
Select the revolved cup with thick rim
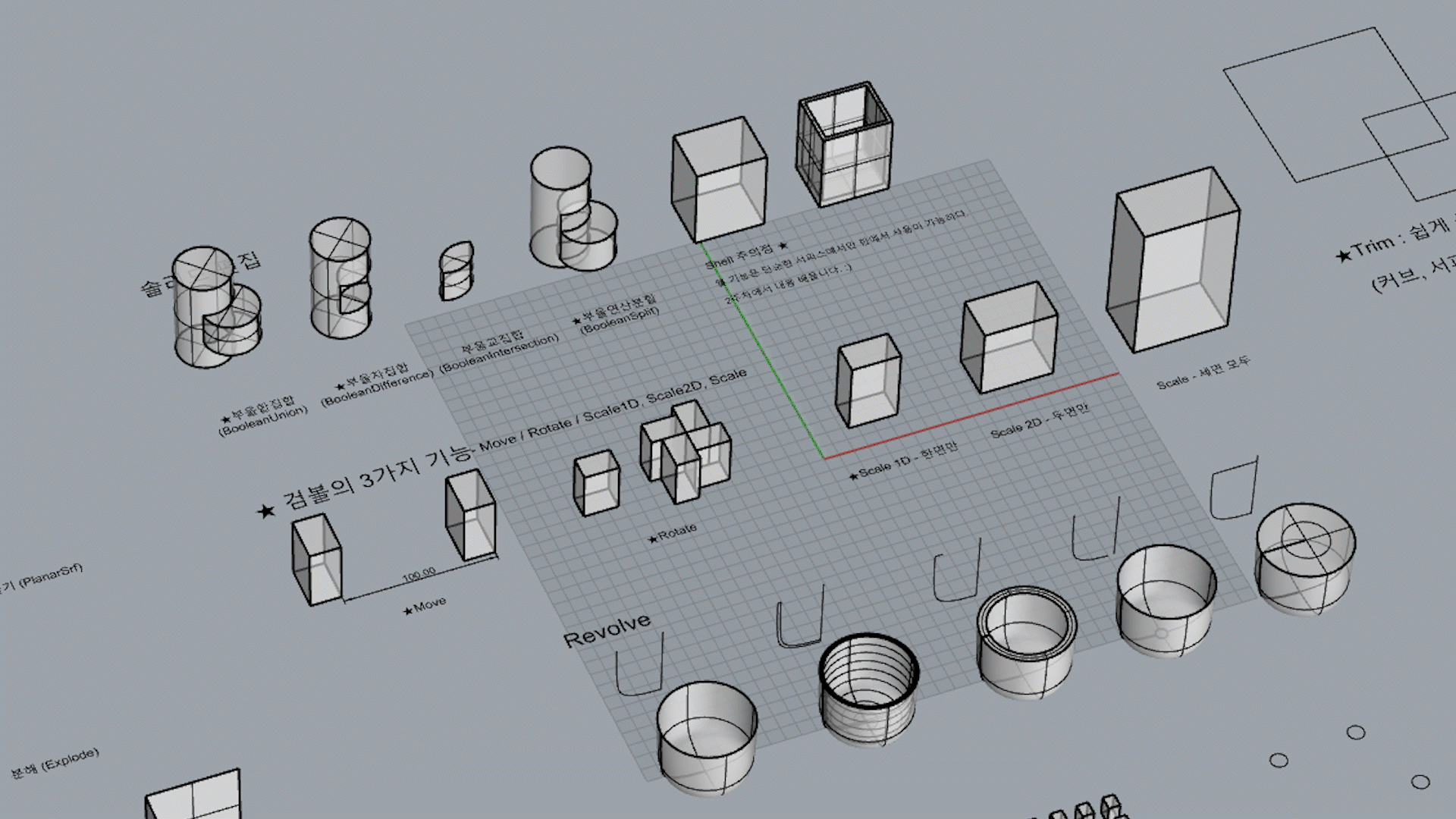(x=1026, y=641)
